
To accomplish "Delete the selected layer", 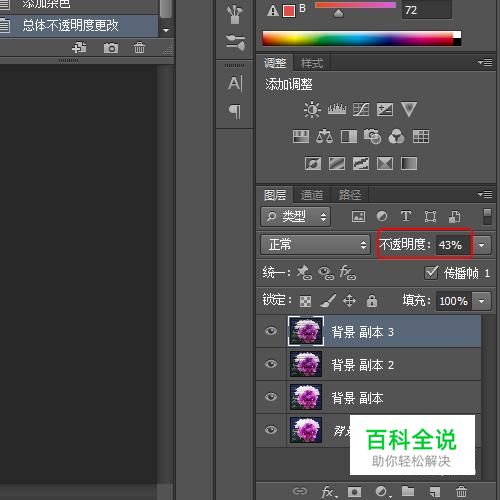I will [461, 491].
